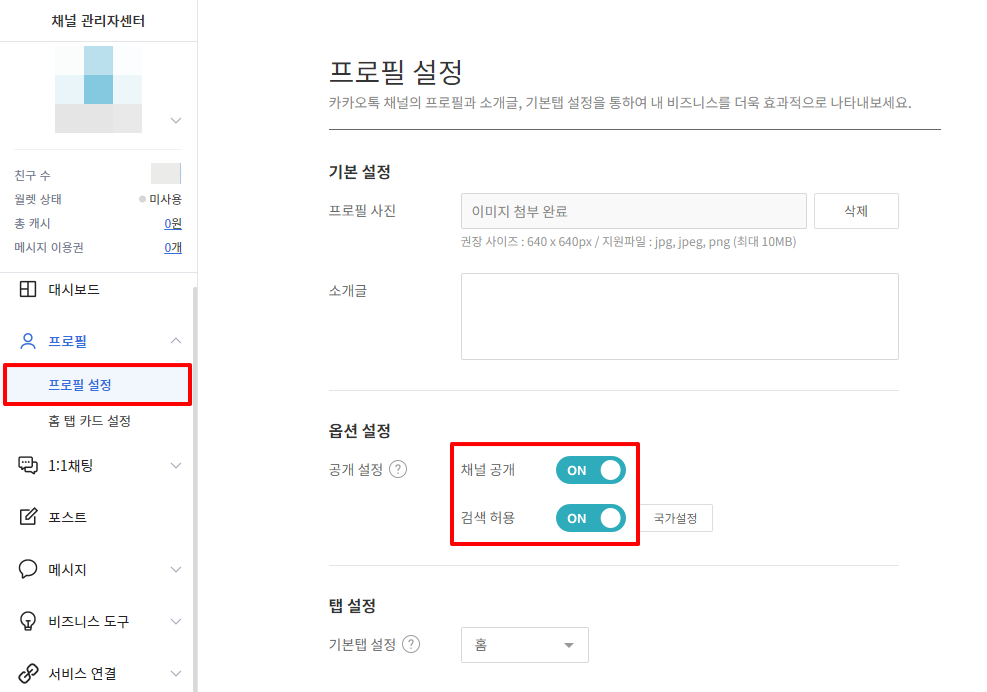Open 홈 탭 카드 설정 menu item
This screenshot has height=692, width=987.
tap(90, 421)
